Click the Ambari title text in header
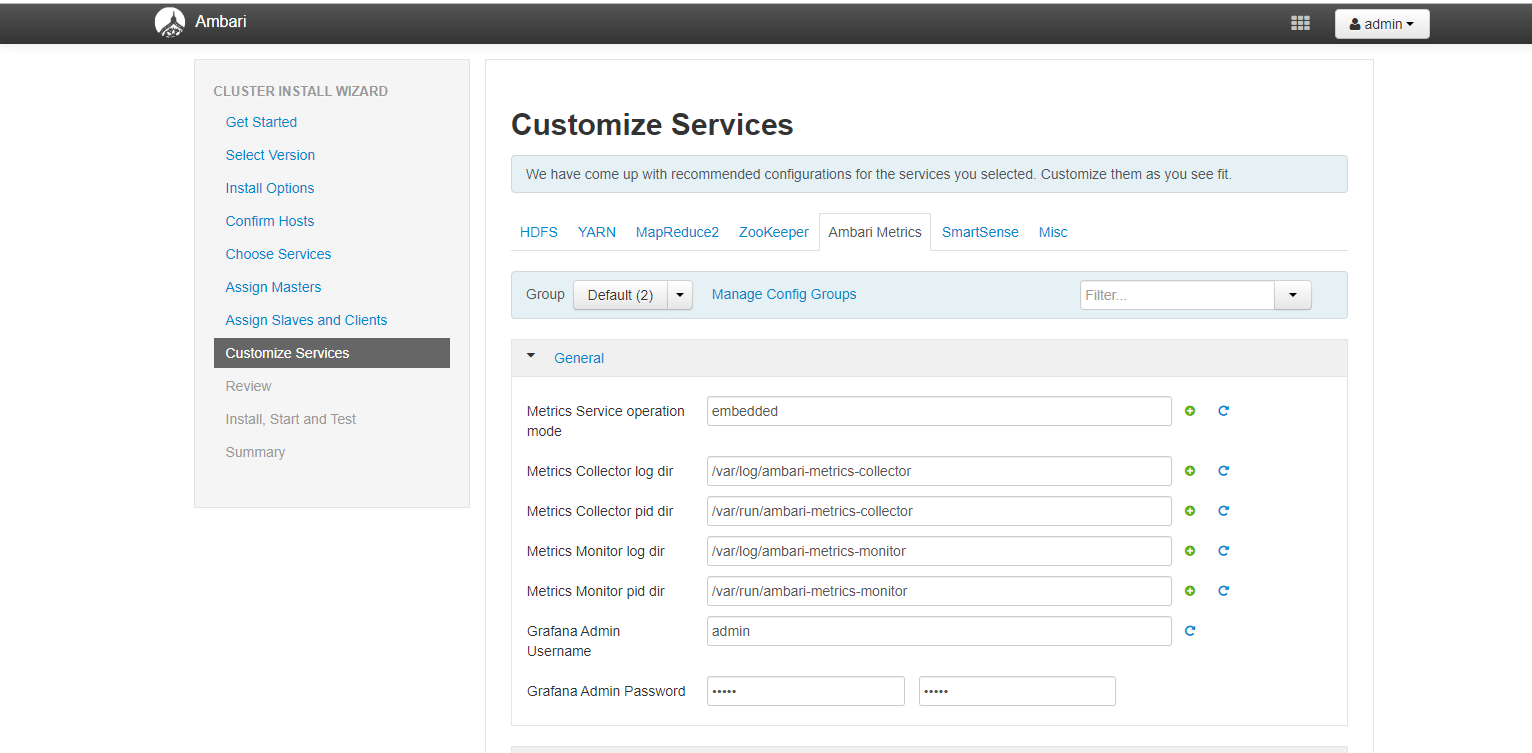 pos(220,21)
